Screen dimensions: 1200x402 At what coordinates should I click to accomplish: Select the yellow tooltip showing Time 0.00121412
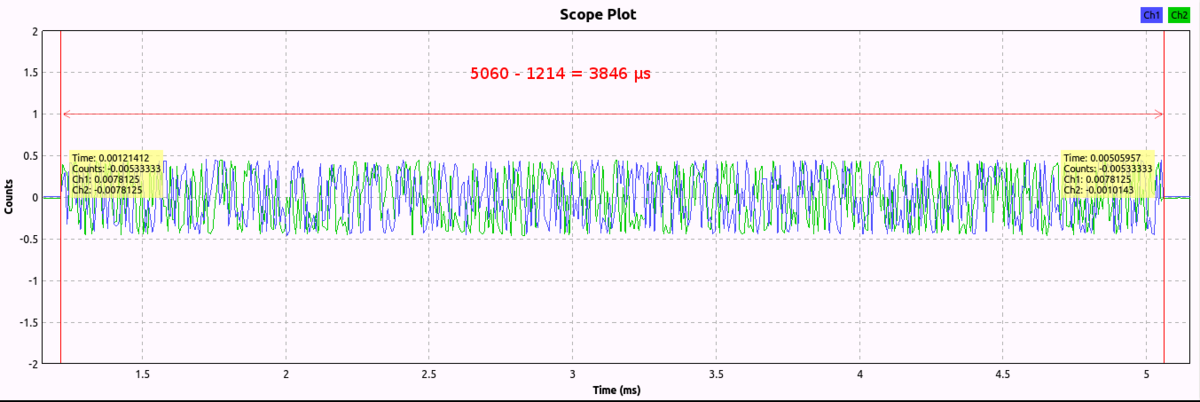[x=117, y=174]
